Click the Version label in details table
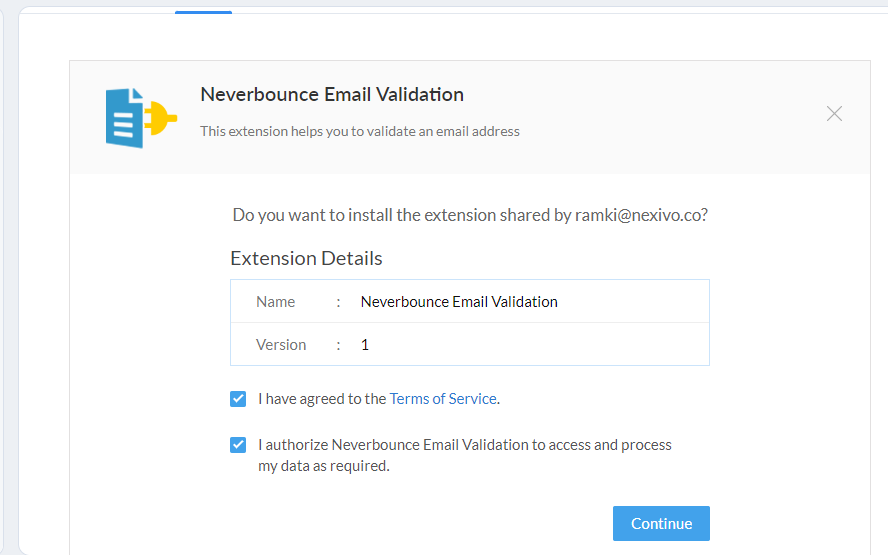The image size is (888, 555). (x=281, y=345)
